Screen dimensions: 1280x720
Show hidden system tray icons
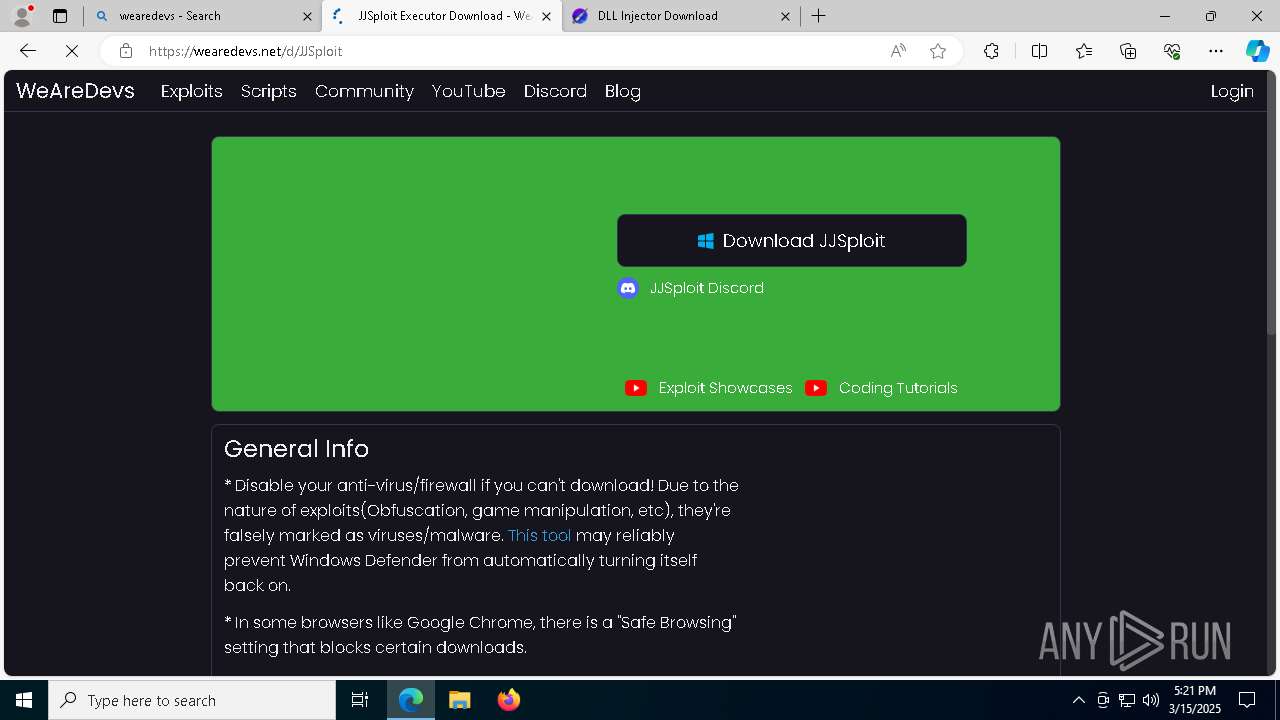(1078, 700)
